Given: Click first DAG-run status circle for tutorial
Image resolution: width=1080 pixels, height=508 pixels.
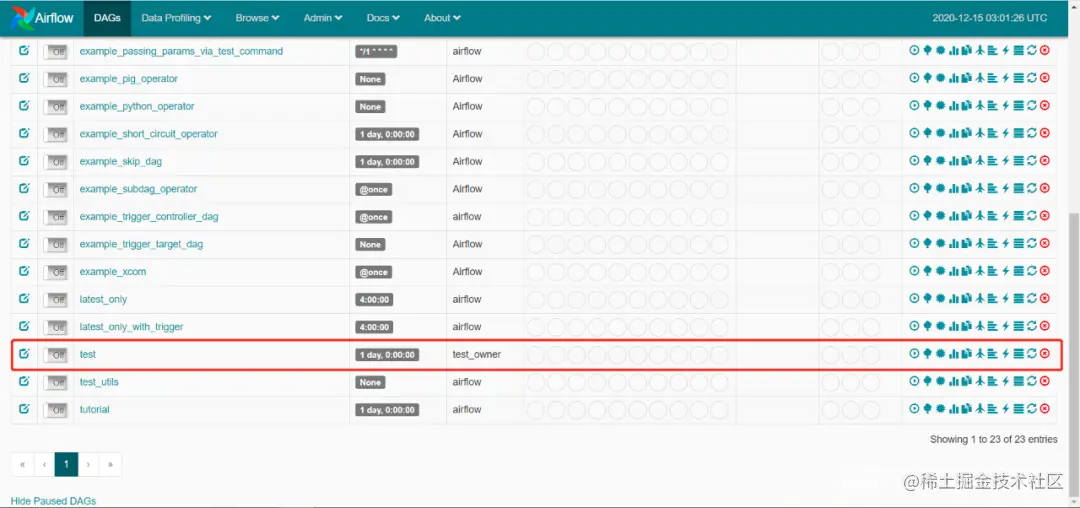Looking at the screenshot, I should [831, 410].
